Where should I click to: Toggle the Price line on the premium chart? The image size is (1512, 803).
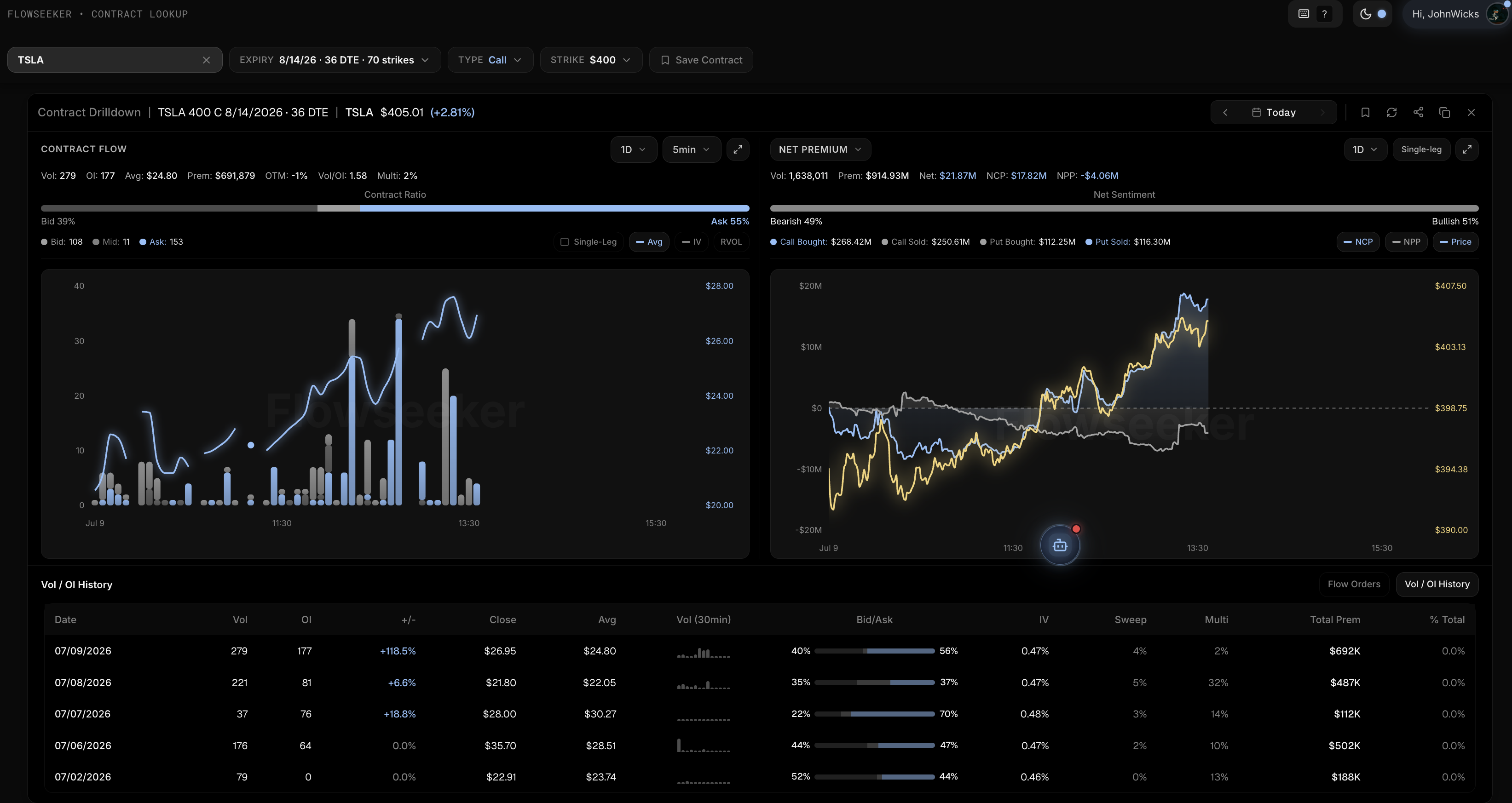pyautogui.click(x=1456, y=241)
